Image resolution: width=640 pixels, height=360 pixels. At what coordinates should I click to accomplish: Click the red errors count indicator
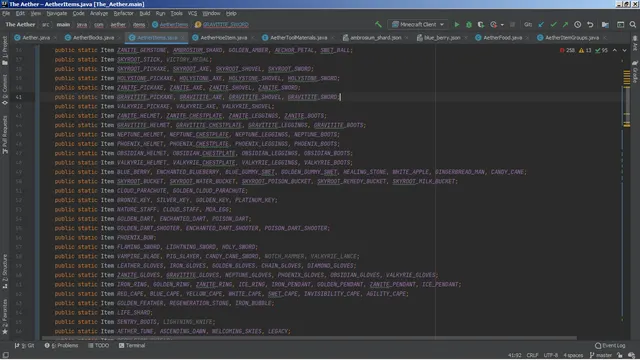click(567, 50)
